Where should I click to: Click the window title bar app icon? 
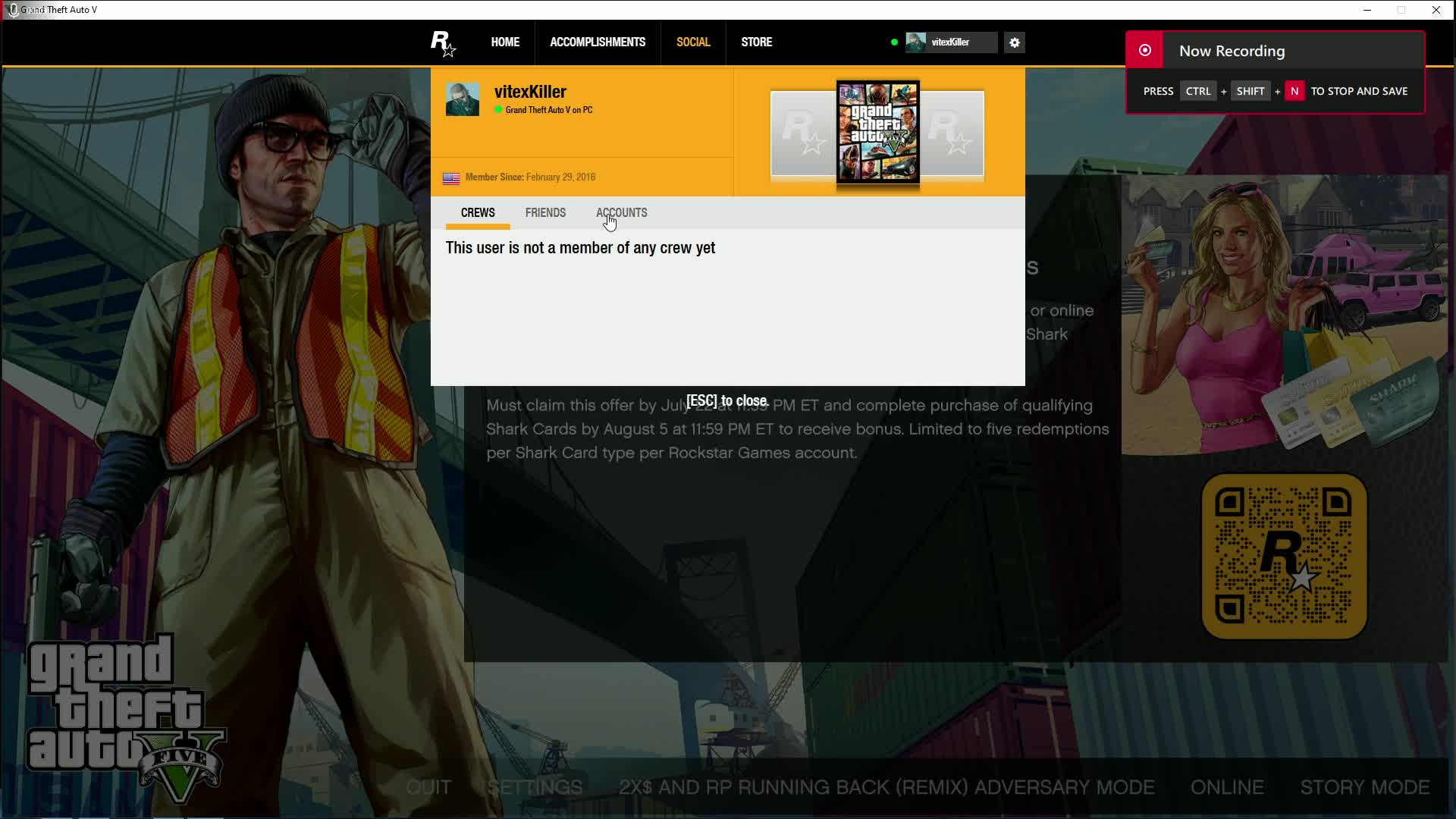click(x=12, y=10)
